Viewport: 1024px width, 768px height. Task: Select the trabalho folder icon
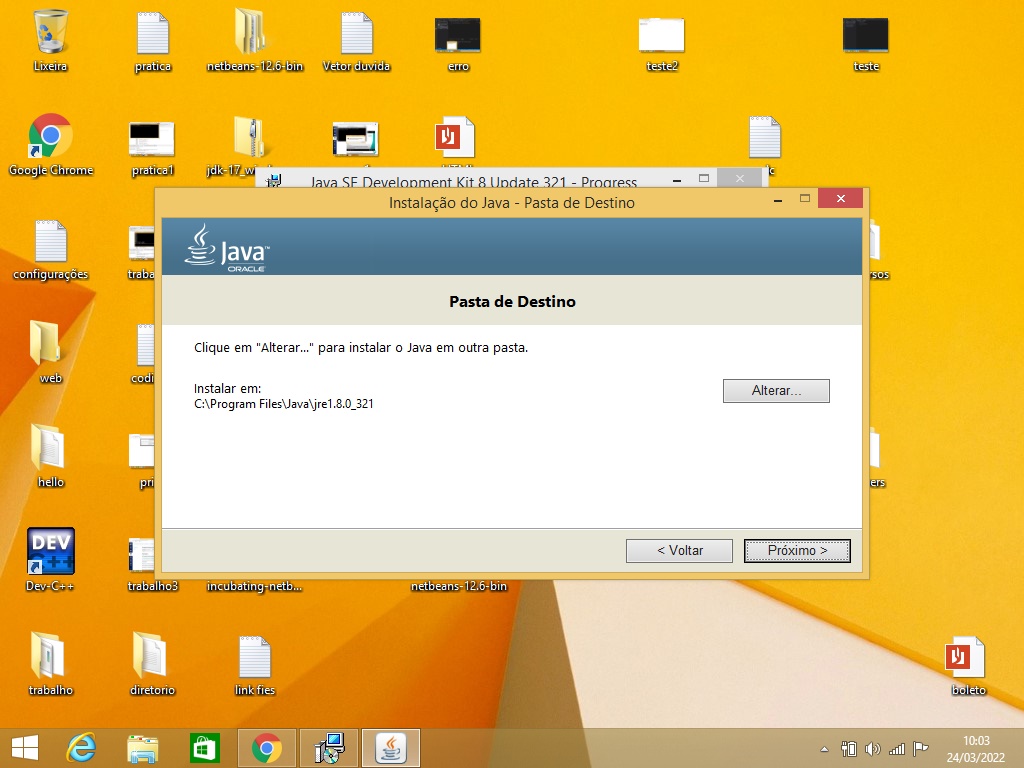pyautogui.click(x=50, y=663)
